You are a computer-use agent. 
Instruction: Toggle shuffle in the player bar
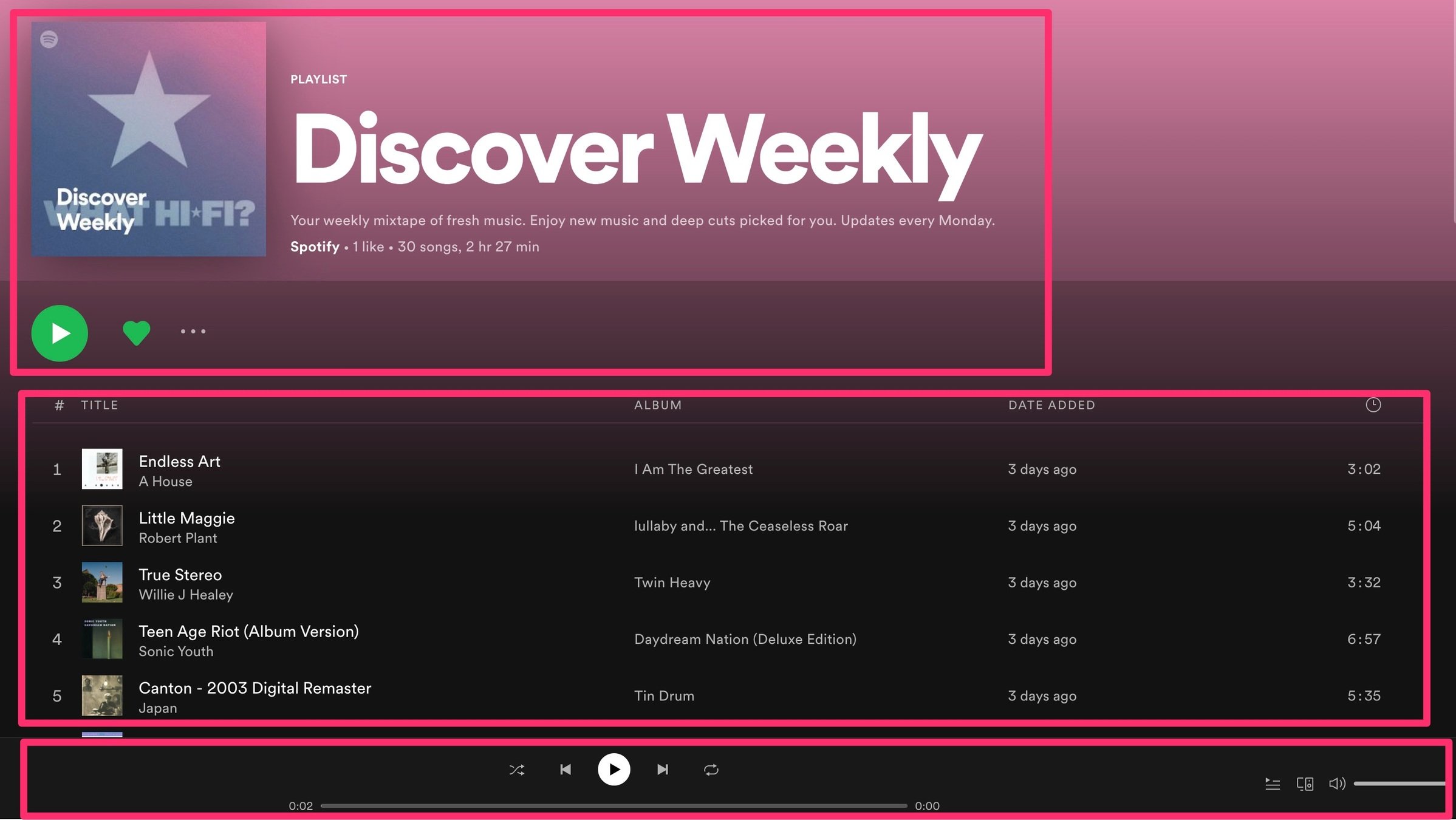pyautogui.click(x=517, y=770)
